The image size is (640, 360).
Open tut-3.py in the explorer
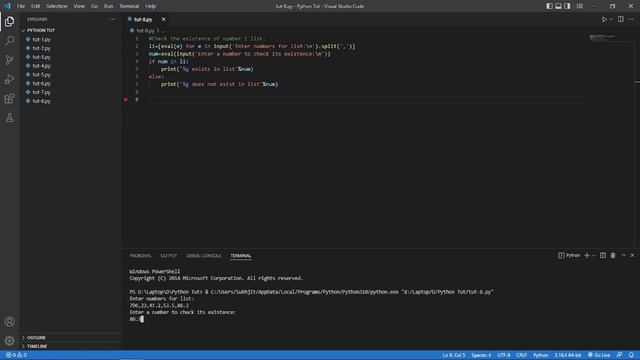[42, 57]
